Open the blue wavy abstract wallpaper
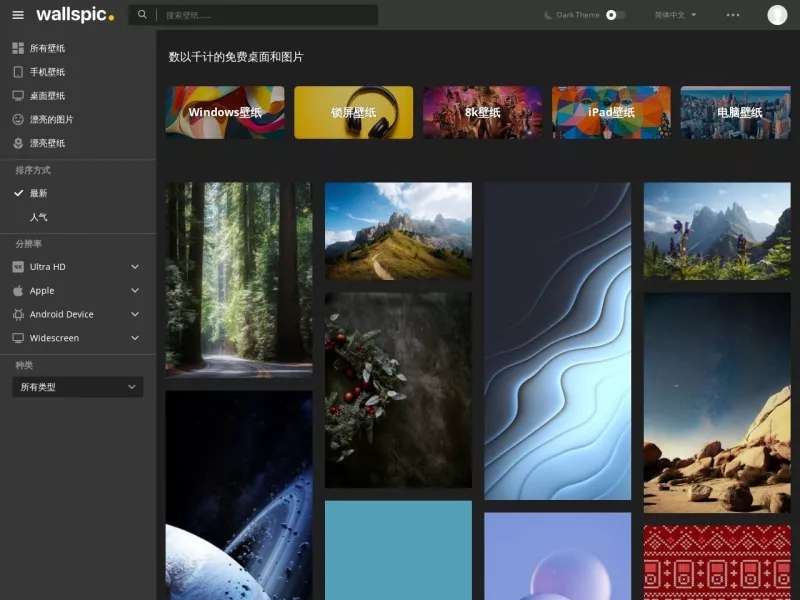800x600 pixels. click(558, 341)
